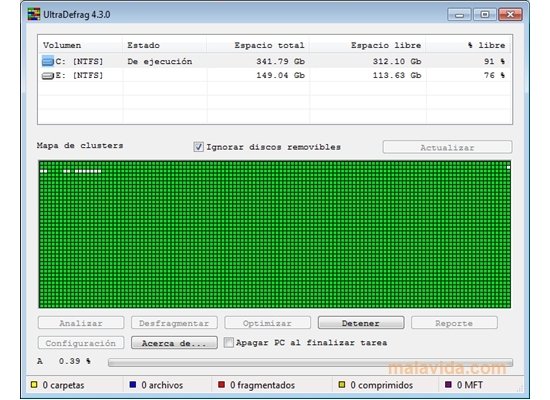550x400 pixels.
Task: Click the 0 fragmentados status entry
Action: (x=256, y=385)
